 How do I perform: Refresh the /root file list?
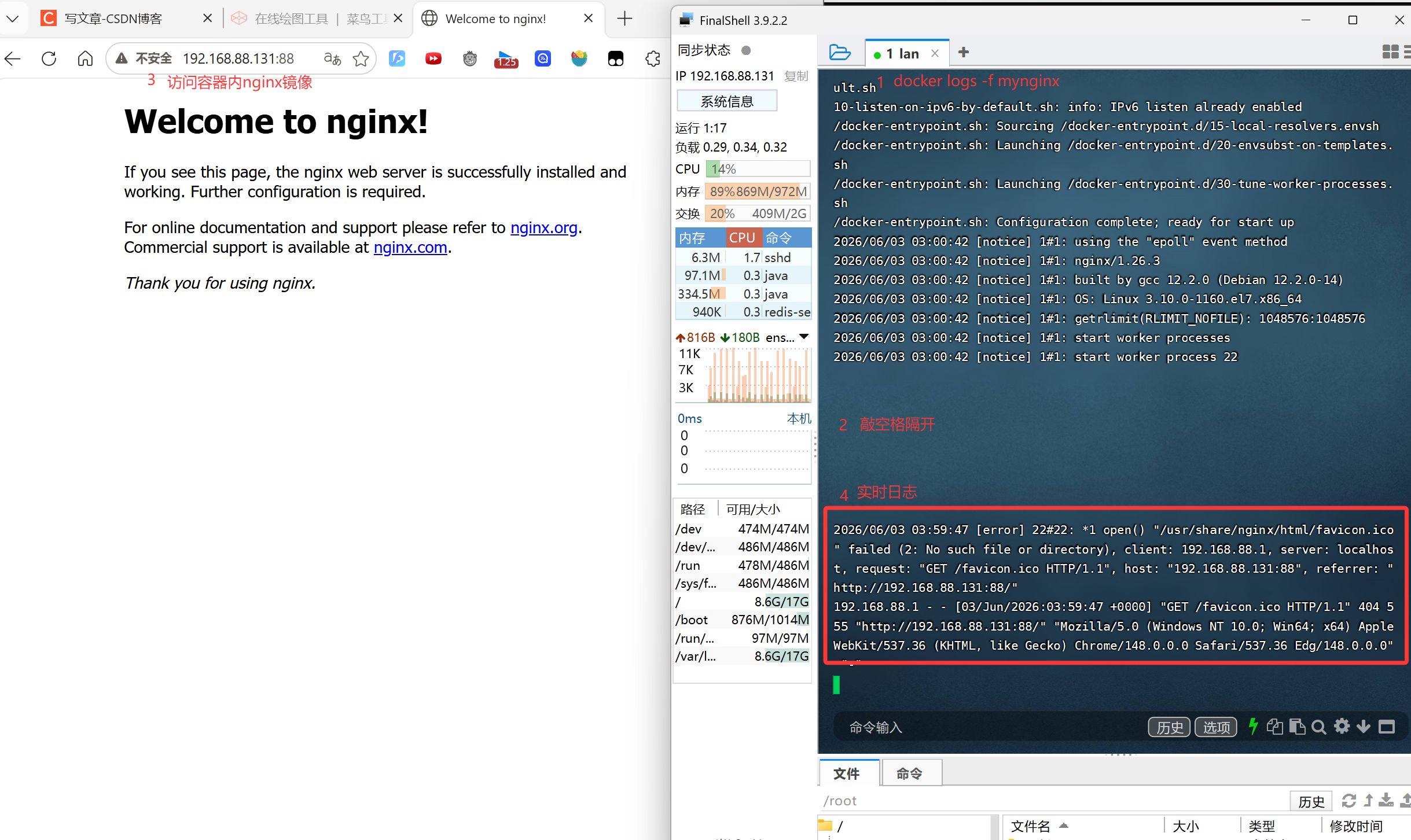click(1349, 801)
